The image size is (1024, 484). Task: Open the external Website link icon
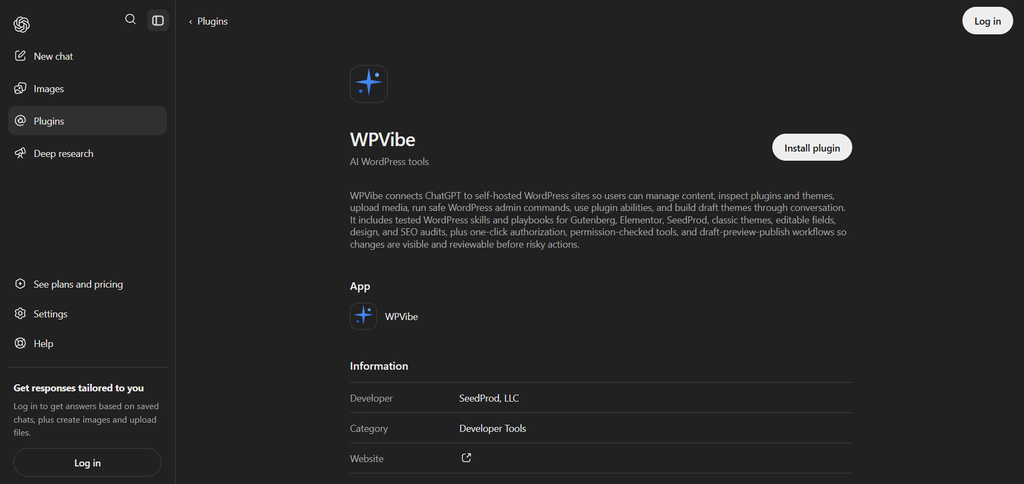click(466, 458)
